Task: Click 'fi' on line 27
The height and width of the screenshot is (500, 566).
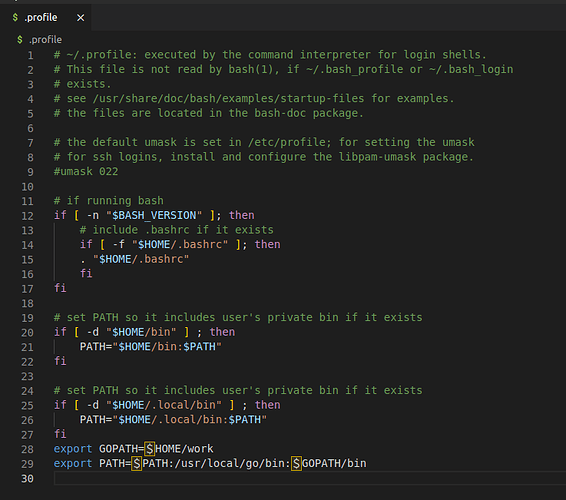Action: point(60,434)
